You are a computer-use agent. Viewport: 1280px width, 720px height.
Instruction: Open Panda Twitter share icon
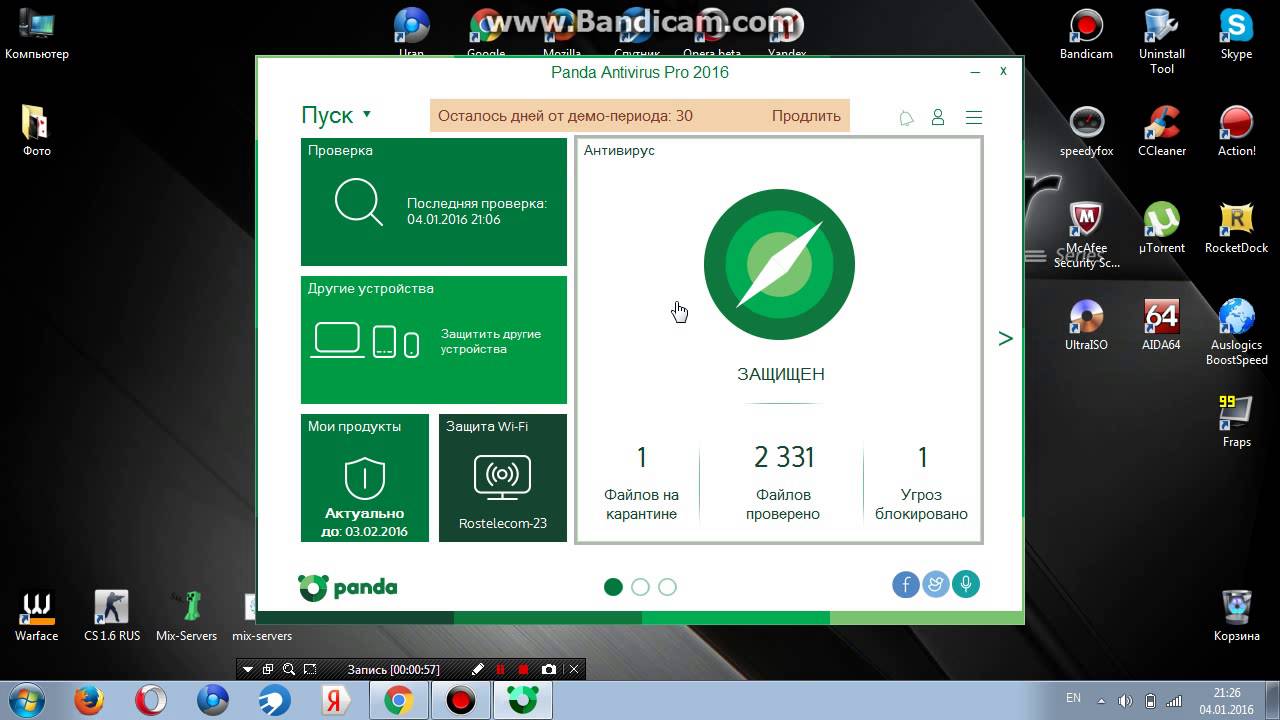[936, 584]
